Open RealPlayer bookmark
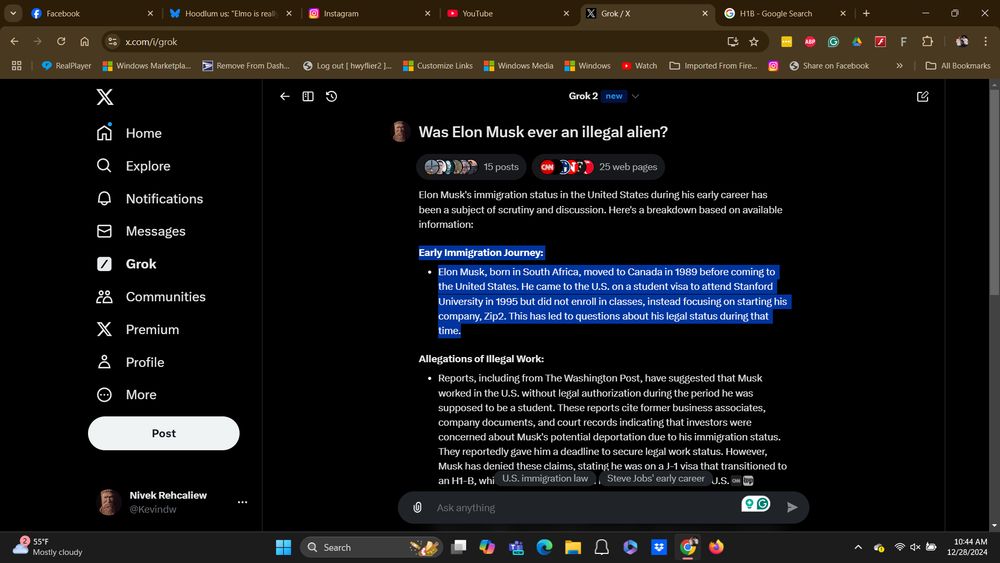Screen dimensions: 1000x563 click(x=66, y=66)
